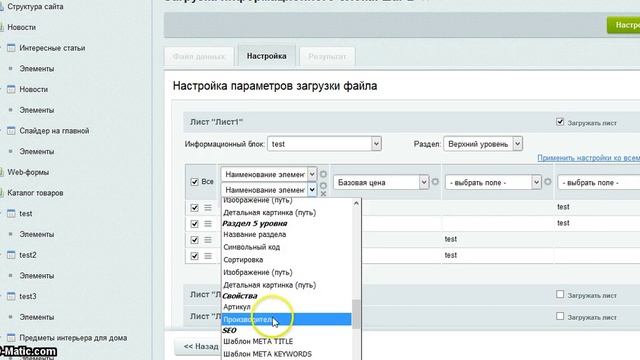Image resolution: width=640 pixels, height=360 pixels.
Task: Click the icon next to test in the sidebar
Action: coord(11,213)
